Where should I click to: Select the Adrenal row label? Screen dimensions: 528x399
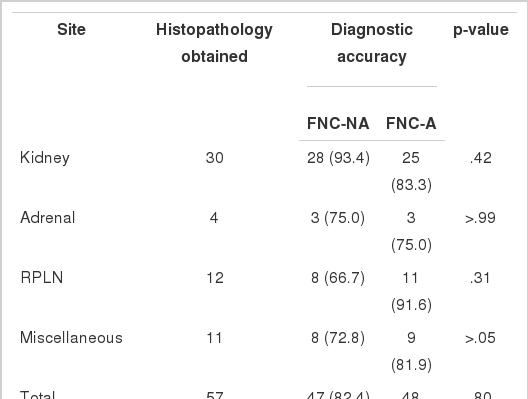click(47, 218)
